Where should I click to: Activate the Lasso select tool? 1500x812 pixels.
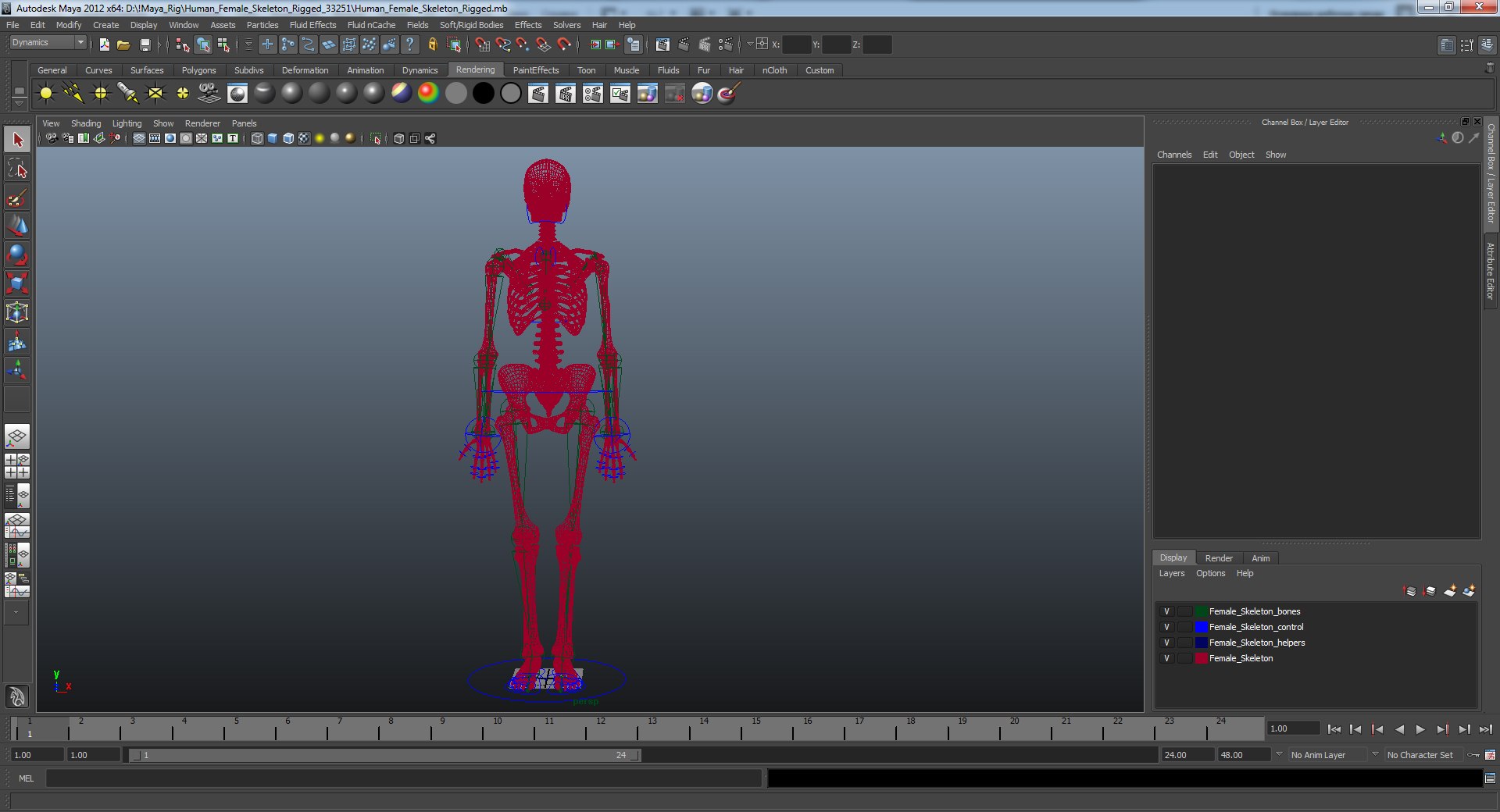tap(17, 169)
